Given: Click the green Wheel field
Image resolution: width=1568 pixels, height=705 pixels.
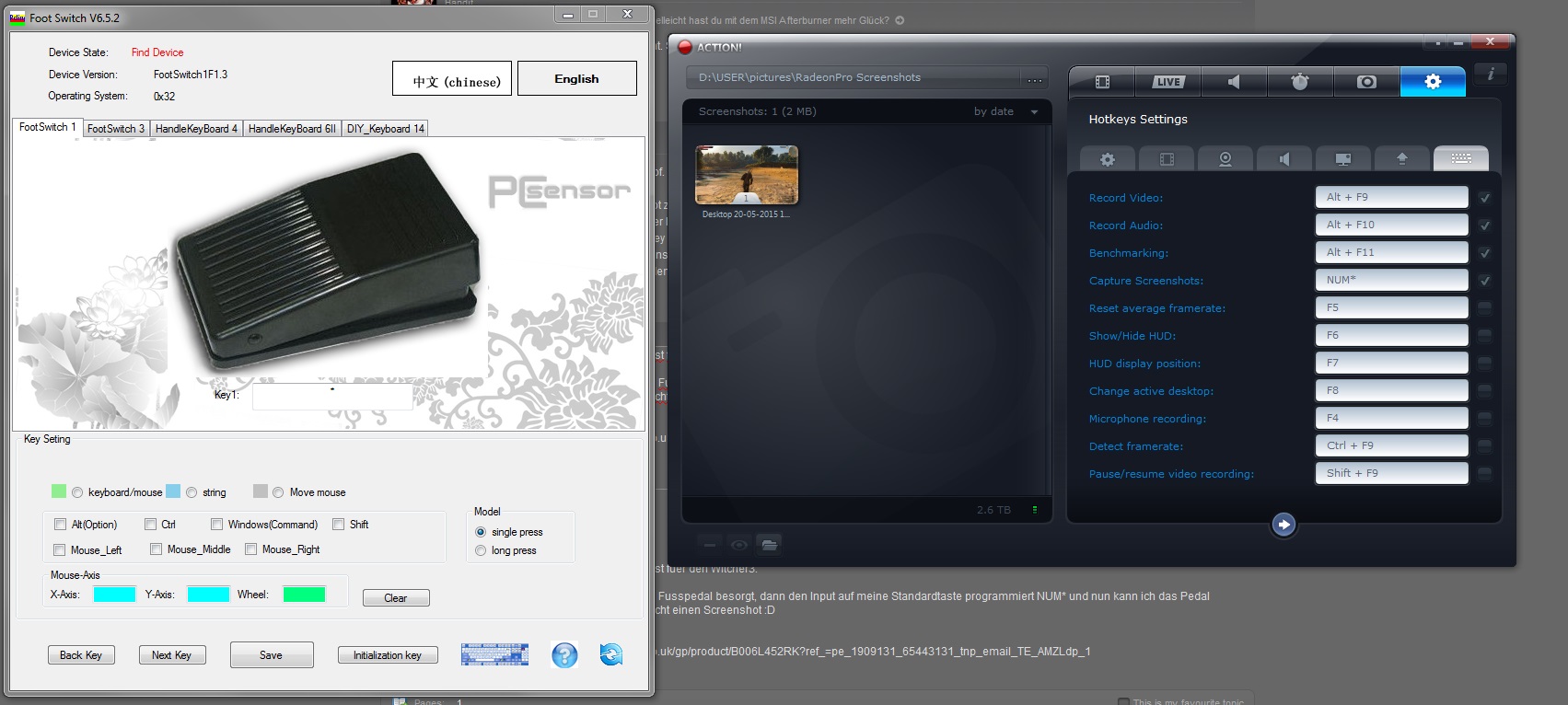Looking at the screenshot, I should [x=305, y=595].
